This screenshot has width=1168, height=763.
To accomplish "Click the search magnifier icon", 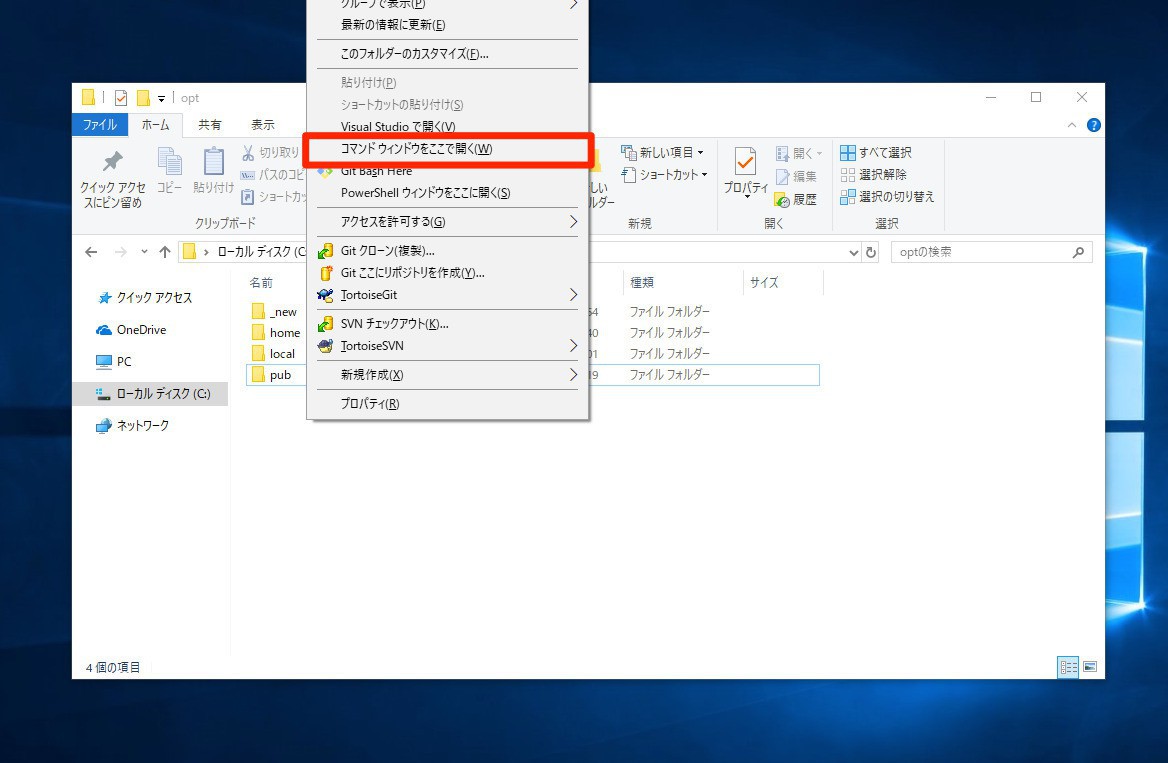I will pos(1078,253).
